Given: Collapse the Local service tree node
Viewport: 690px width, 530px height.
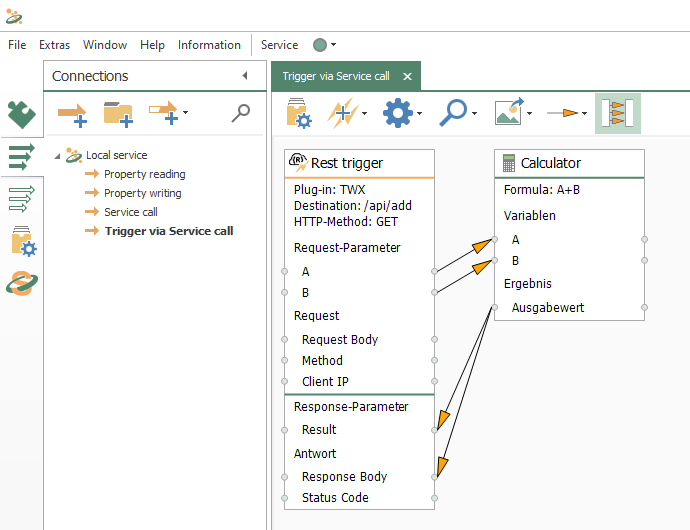Looking at the screenshot, I should [x=57, y=155].
